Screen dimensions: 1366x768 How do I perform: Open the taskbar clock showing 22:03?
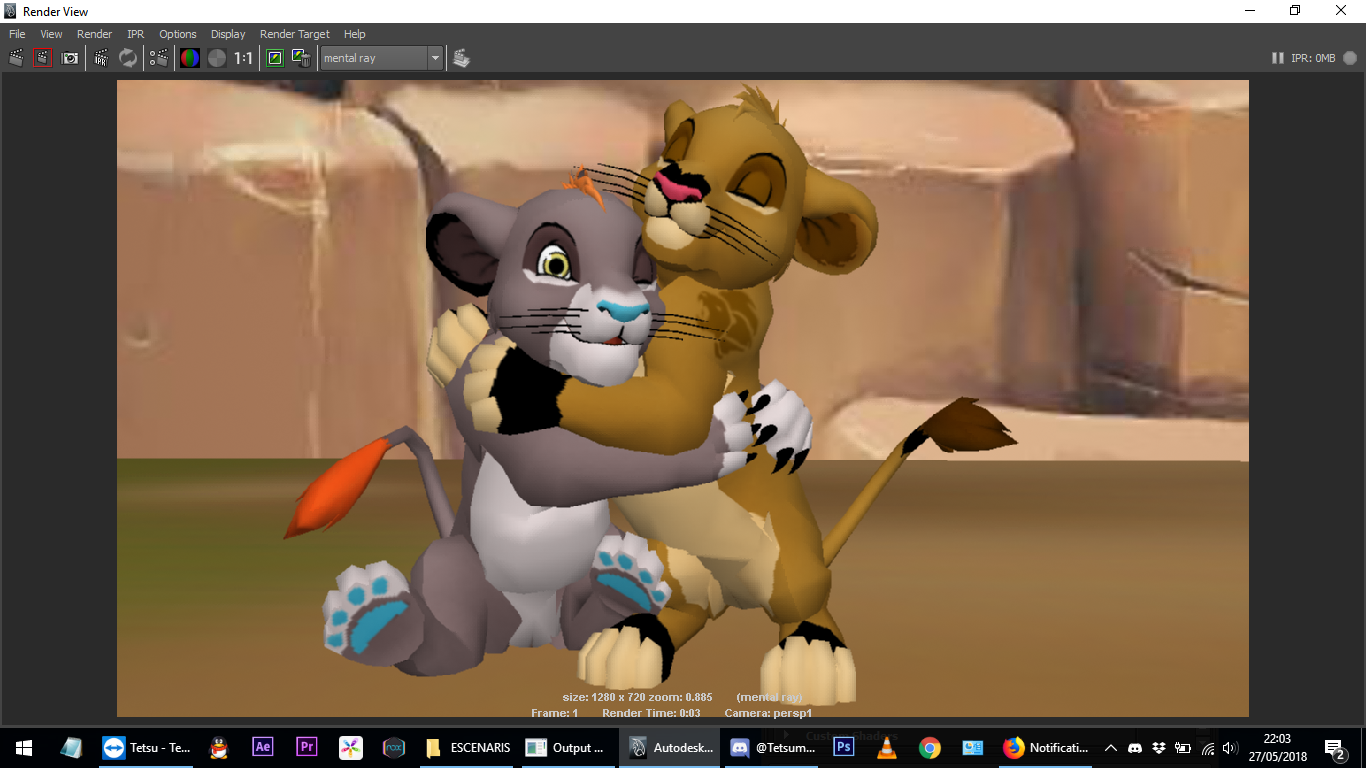click(x=1277, y=747)
